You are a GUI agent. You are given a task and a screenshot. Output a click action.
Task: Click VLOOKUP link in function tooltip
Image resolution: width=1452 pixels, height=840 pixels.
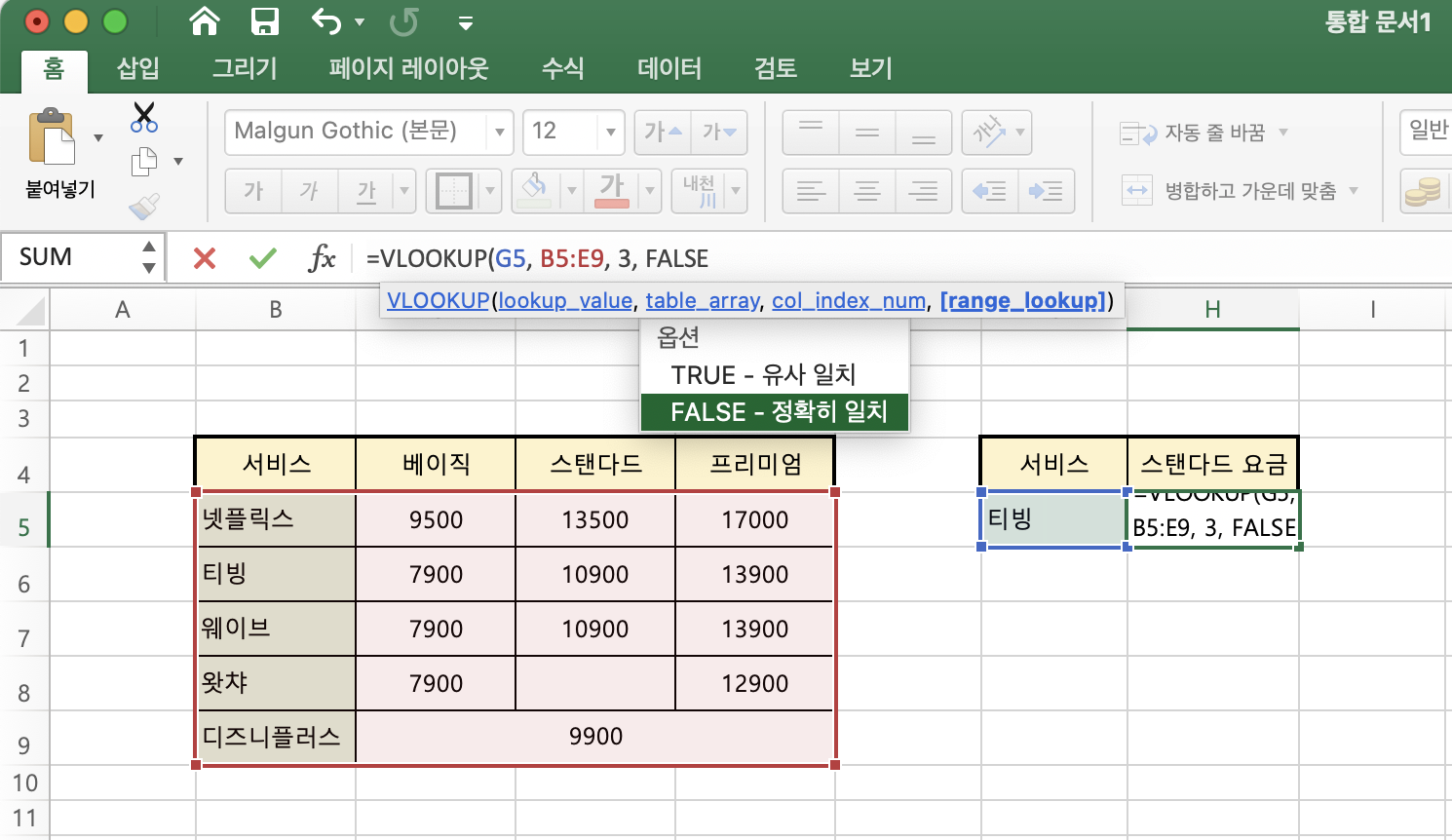pyautogui.click(x=438, y=300)
